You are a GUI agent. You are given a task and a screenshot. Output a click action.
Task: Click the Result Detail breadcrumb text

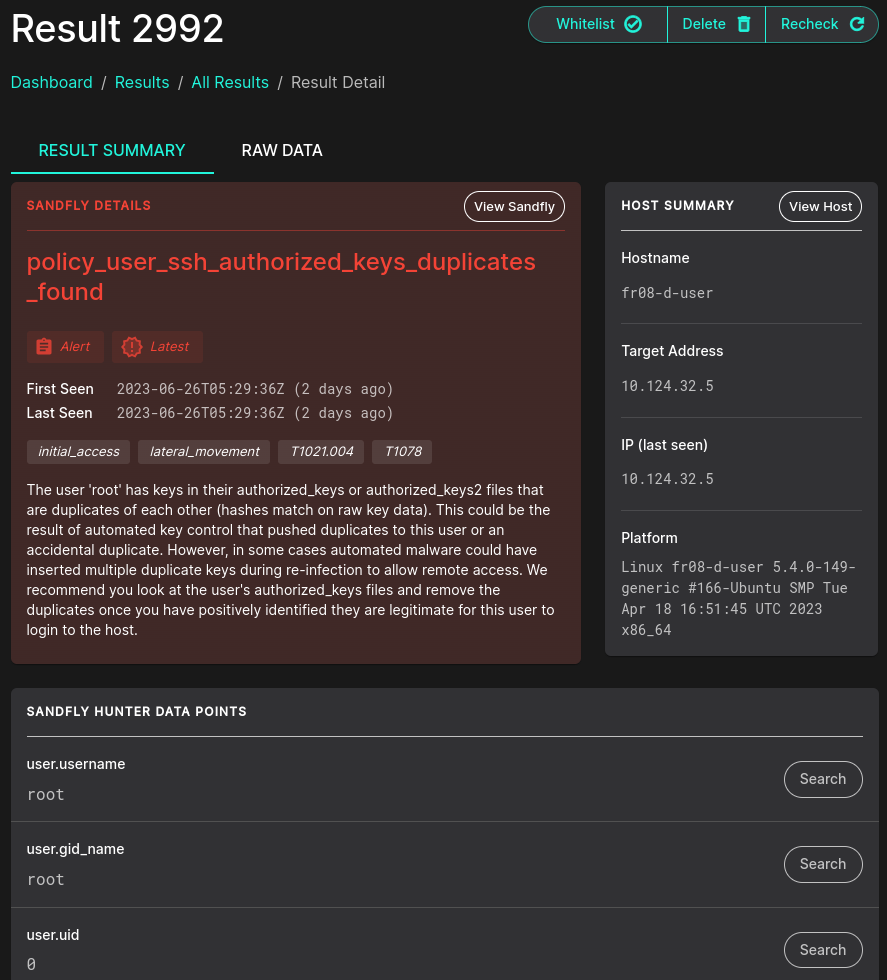(x=338, y=82)
